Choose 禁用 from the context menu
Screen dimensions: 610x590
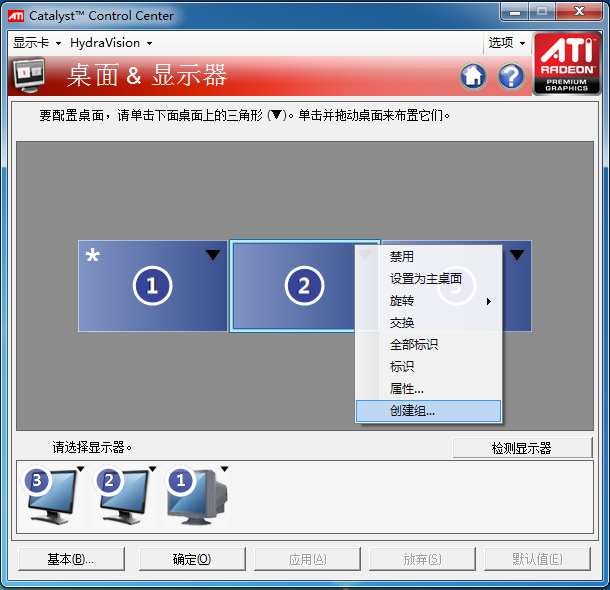(x=428, y=257)
